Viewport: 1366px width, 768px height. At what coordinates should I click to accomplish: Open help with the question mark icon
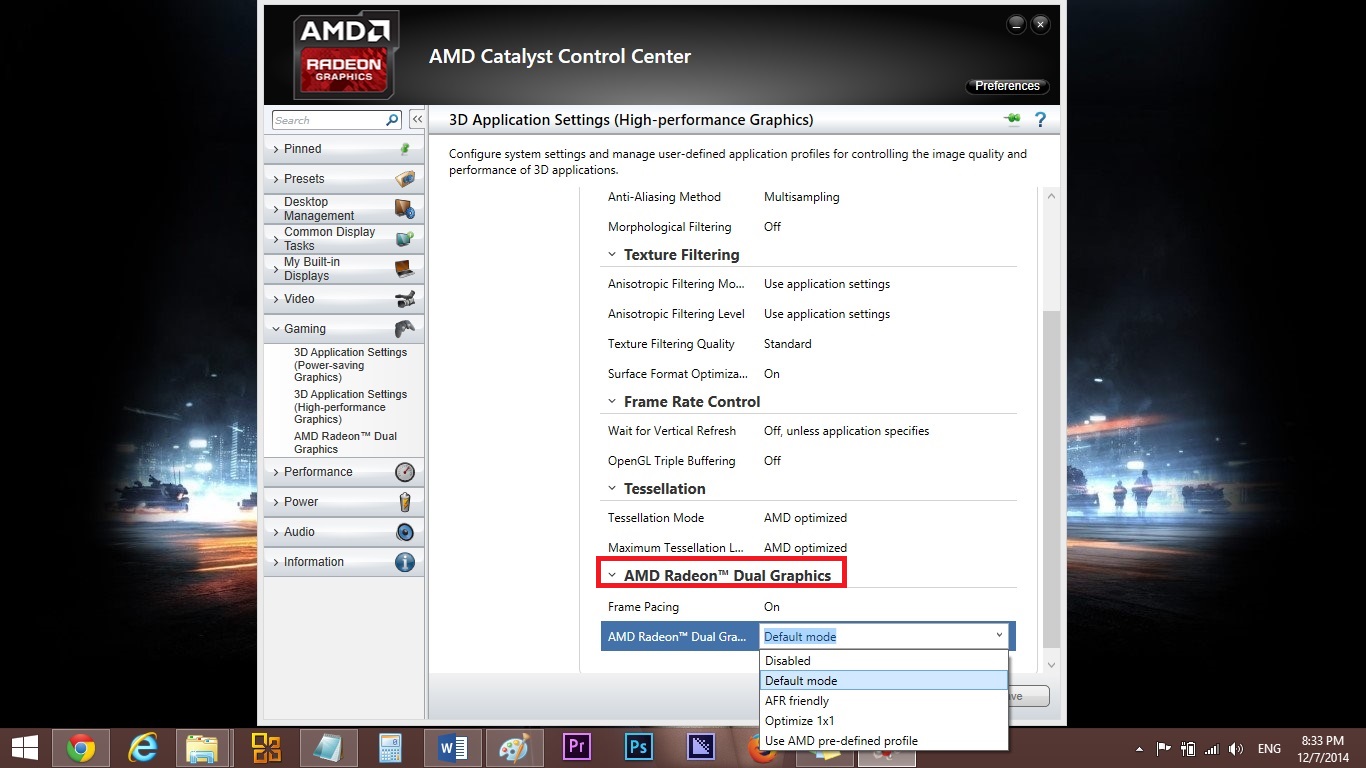tap(1040, 120)
